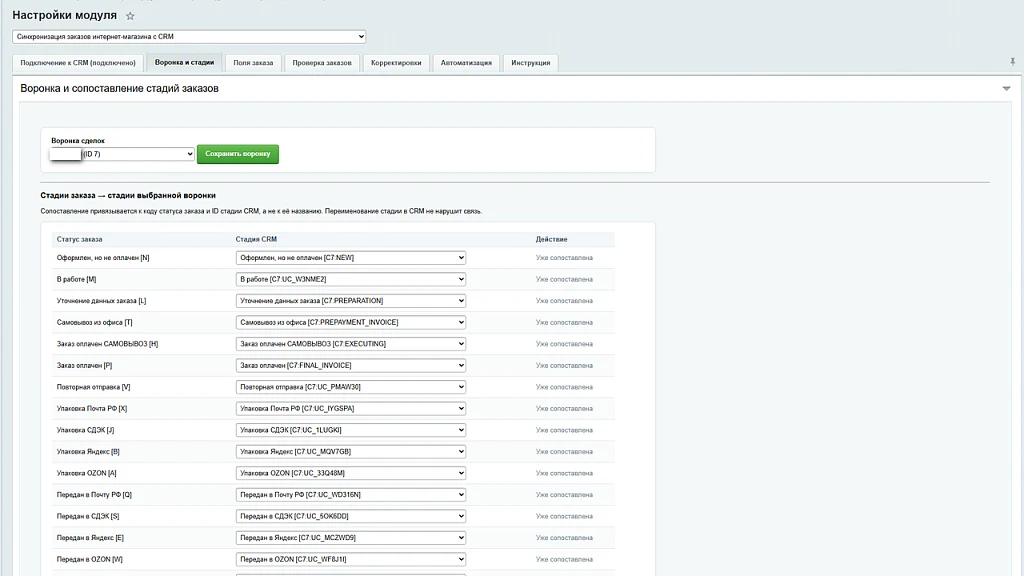1024x576 pixels.
Task: Open CRM stage dropdown for В работе [M]
Action: [351, 280]
